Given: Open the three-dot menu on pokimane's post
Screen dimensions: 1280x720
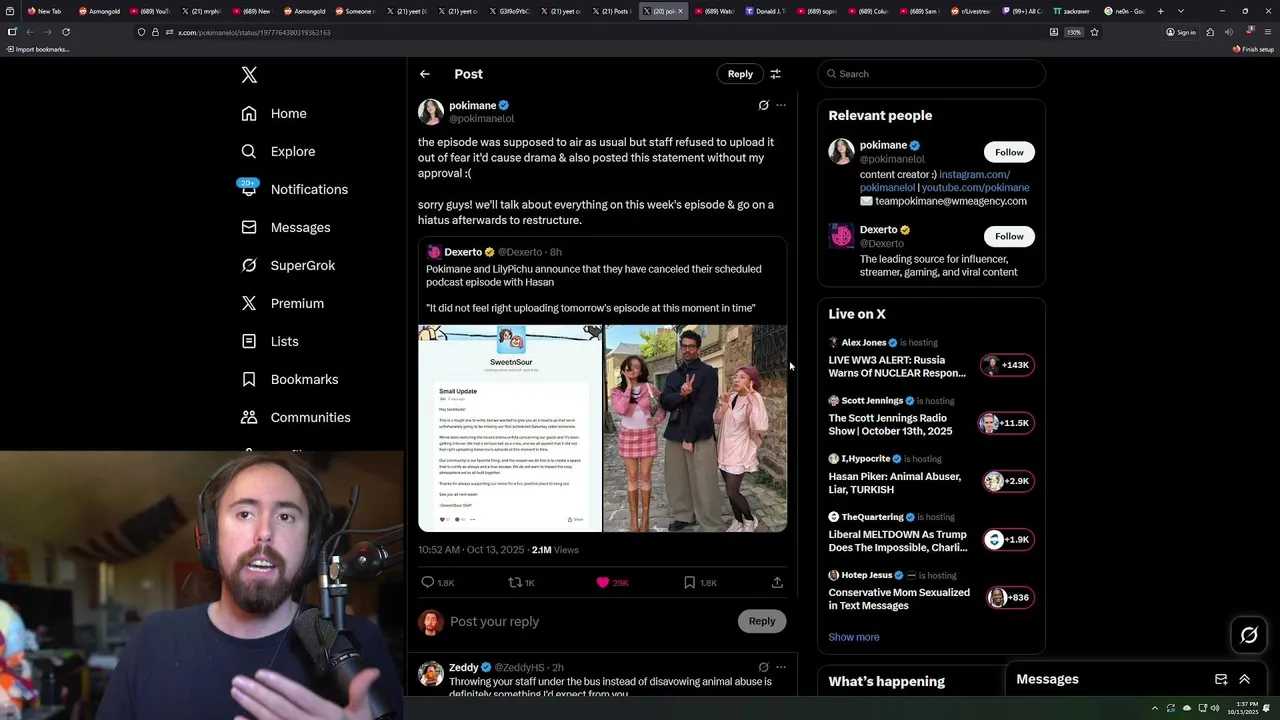Looking at the screenshot, I should tap(781, 105).
